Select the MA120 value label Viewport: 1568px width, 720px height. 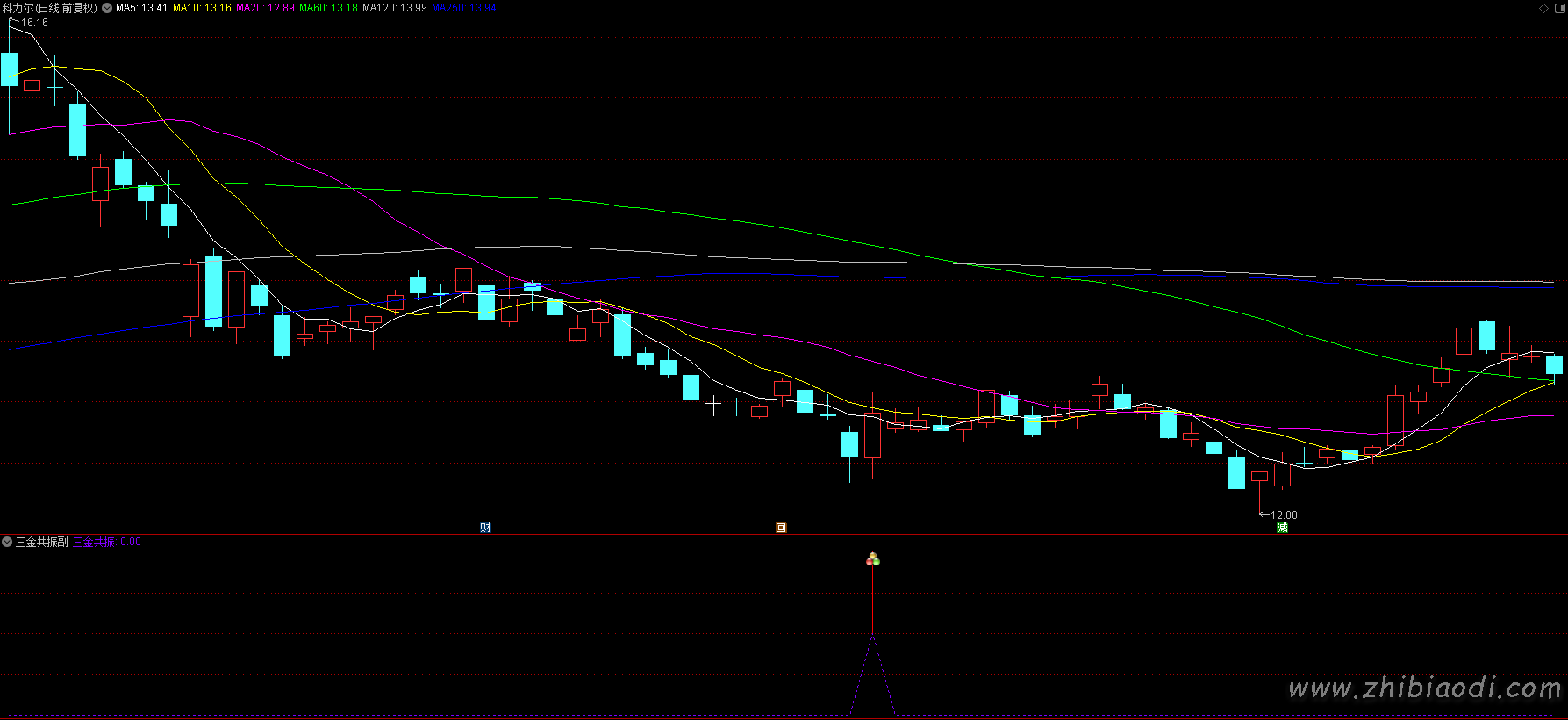[394, 8]
